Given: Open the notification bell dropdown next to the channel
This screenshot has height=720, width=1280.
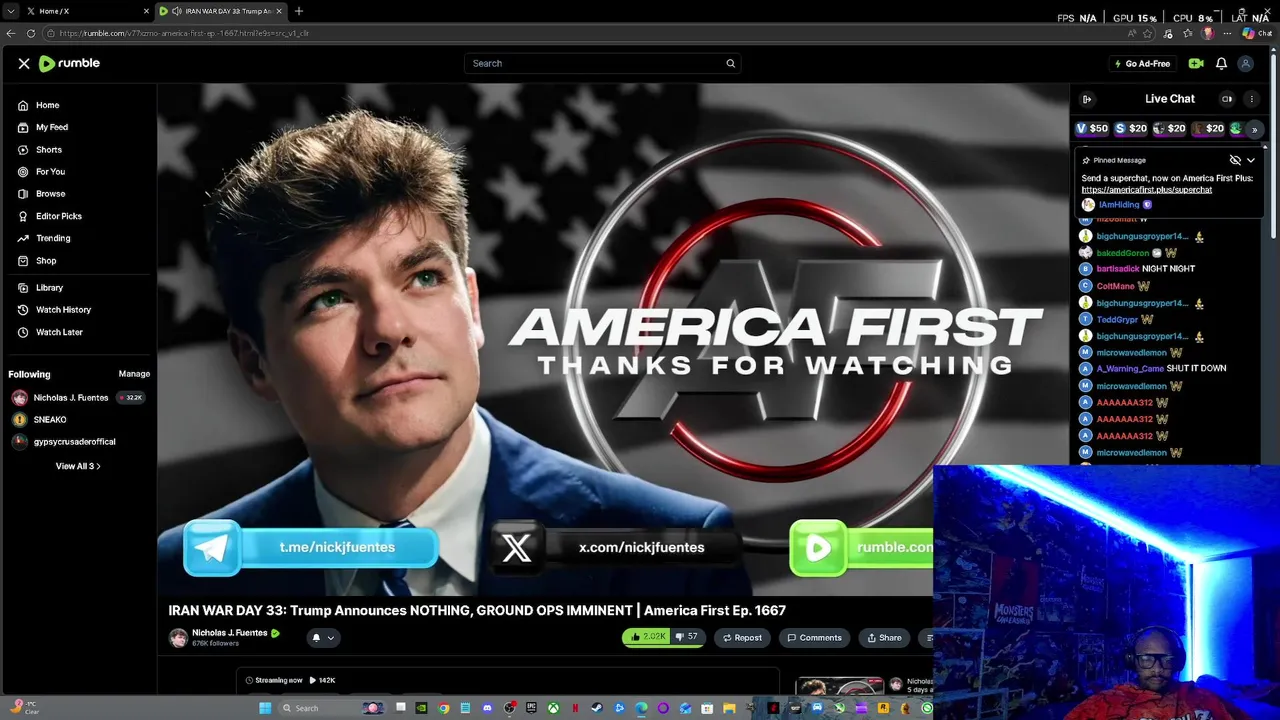Looking at the screenshot, I should 322,638.
